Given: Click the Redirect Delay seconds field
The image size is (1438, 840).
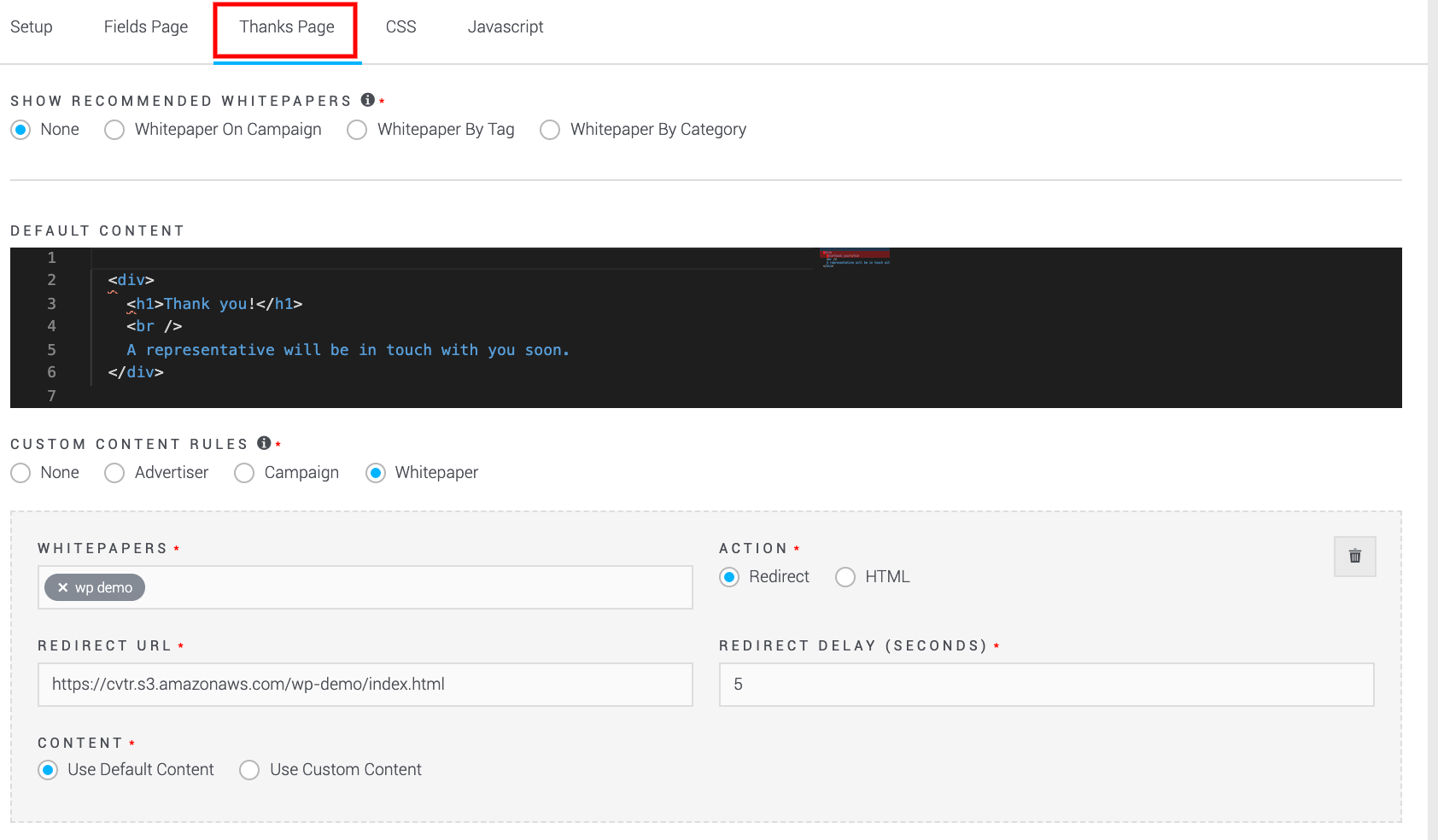Looking at the screenshot, I should (x=1046, y=685).
